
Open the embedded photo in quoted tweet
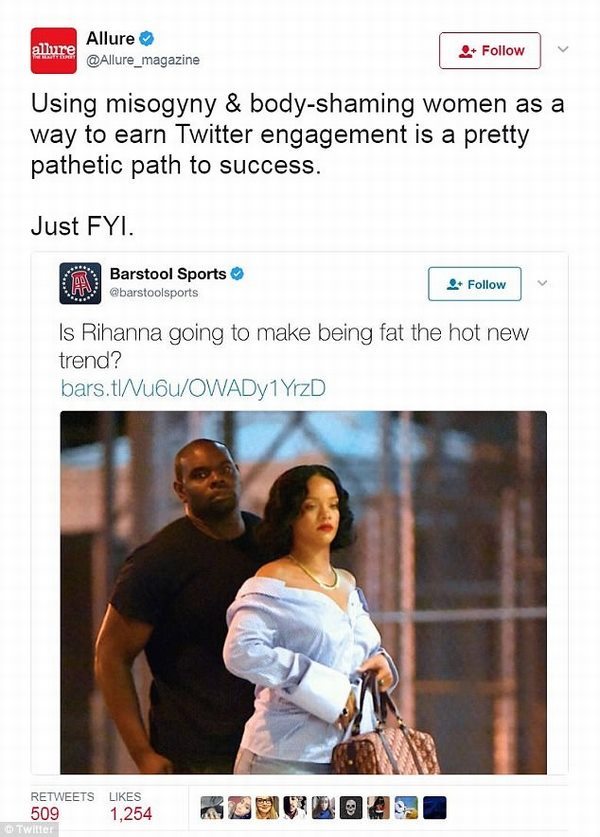tap(303, 592)
